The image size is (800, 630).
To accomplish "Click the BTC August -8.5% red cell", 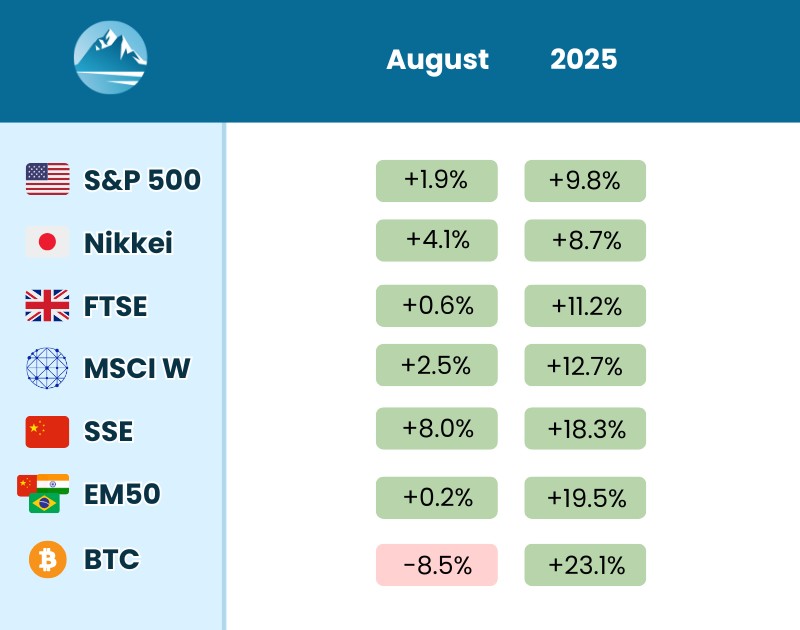I will coord(437,565).
